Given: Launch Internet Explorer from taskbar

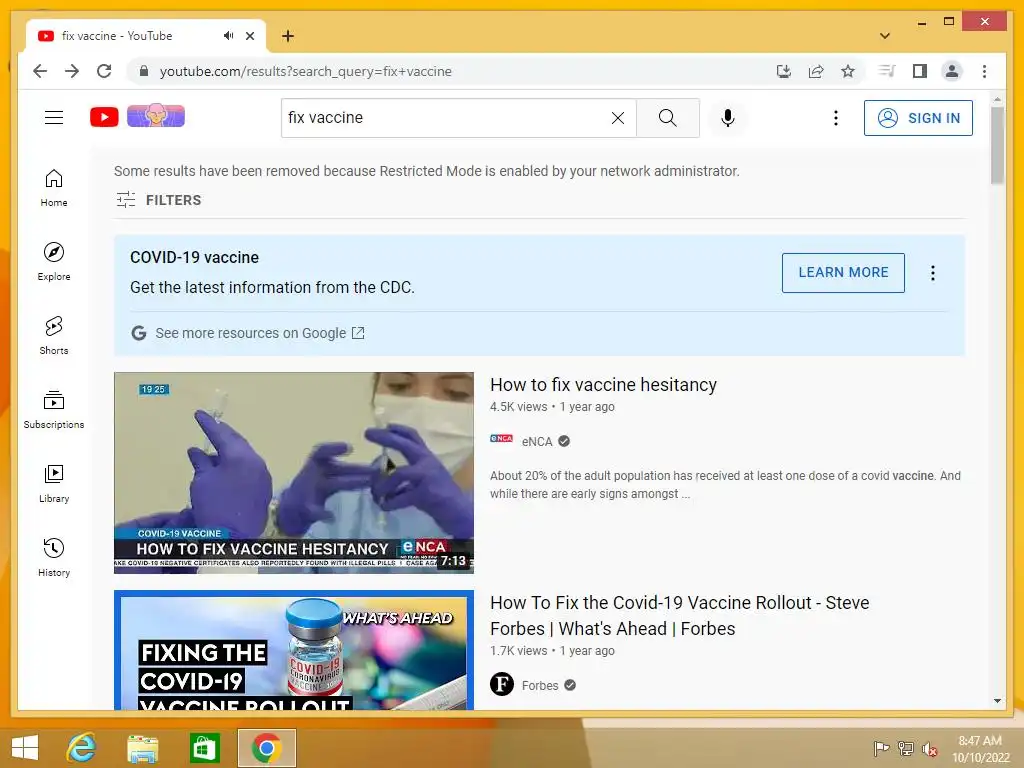Looking at the screenshot, I should [81, 747].
